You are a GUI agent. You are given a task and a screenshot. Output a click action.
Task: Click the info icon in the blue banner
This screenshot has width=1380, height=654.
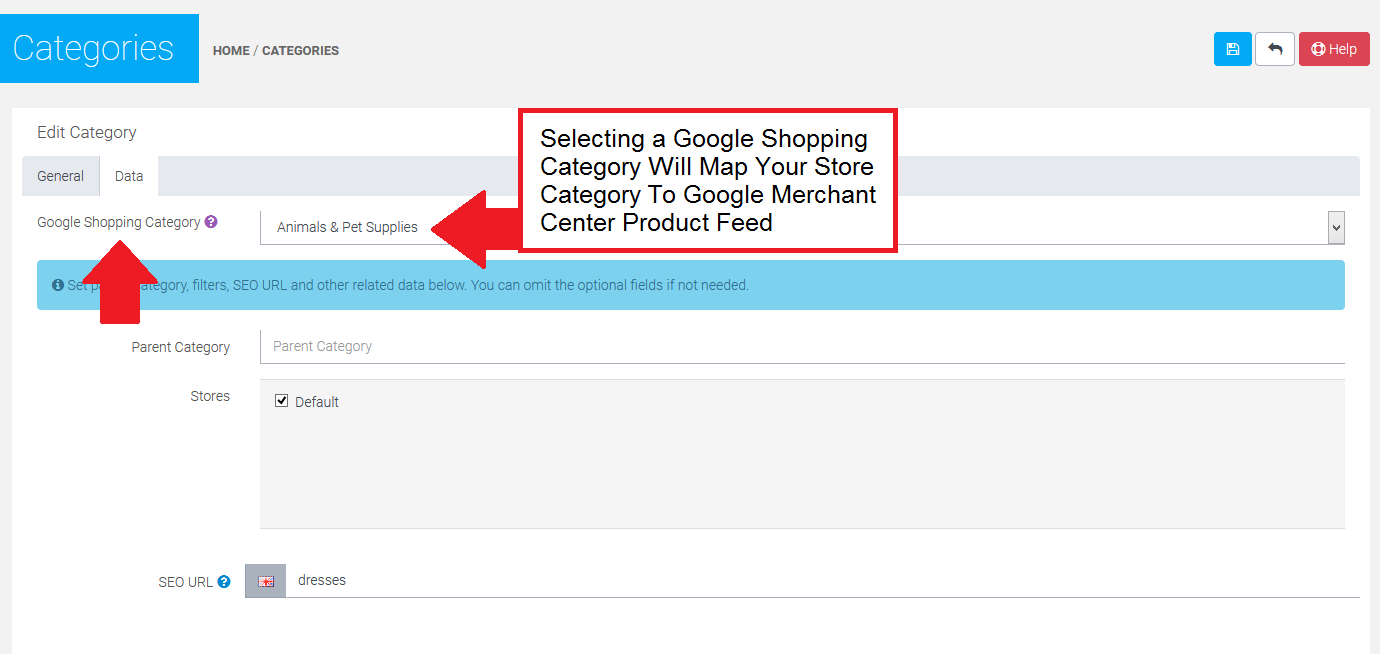pyautogui.click(x=58, y=285)
